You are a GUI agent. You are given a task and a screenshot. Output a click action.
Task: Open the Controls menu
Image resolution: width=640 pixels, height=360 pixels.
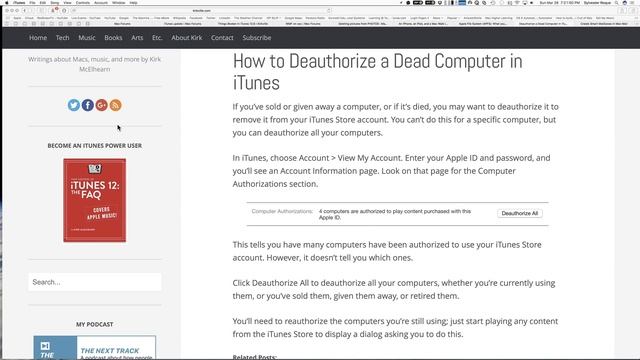[x=82, y=3]
